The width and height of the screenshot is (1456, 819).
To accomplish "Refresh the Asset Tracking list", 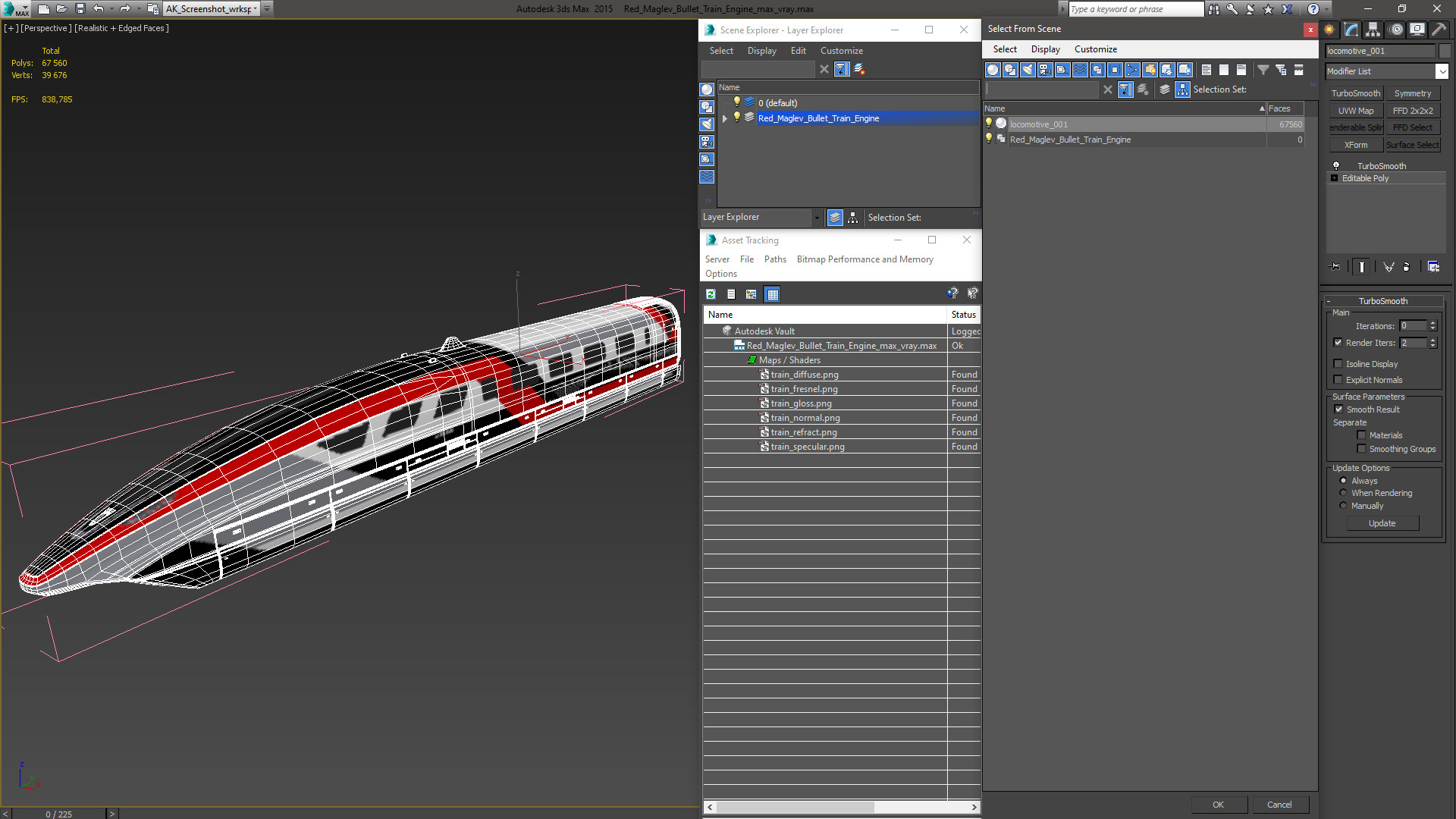I will tap(711, 294).
